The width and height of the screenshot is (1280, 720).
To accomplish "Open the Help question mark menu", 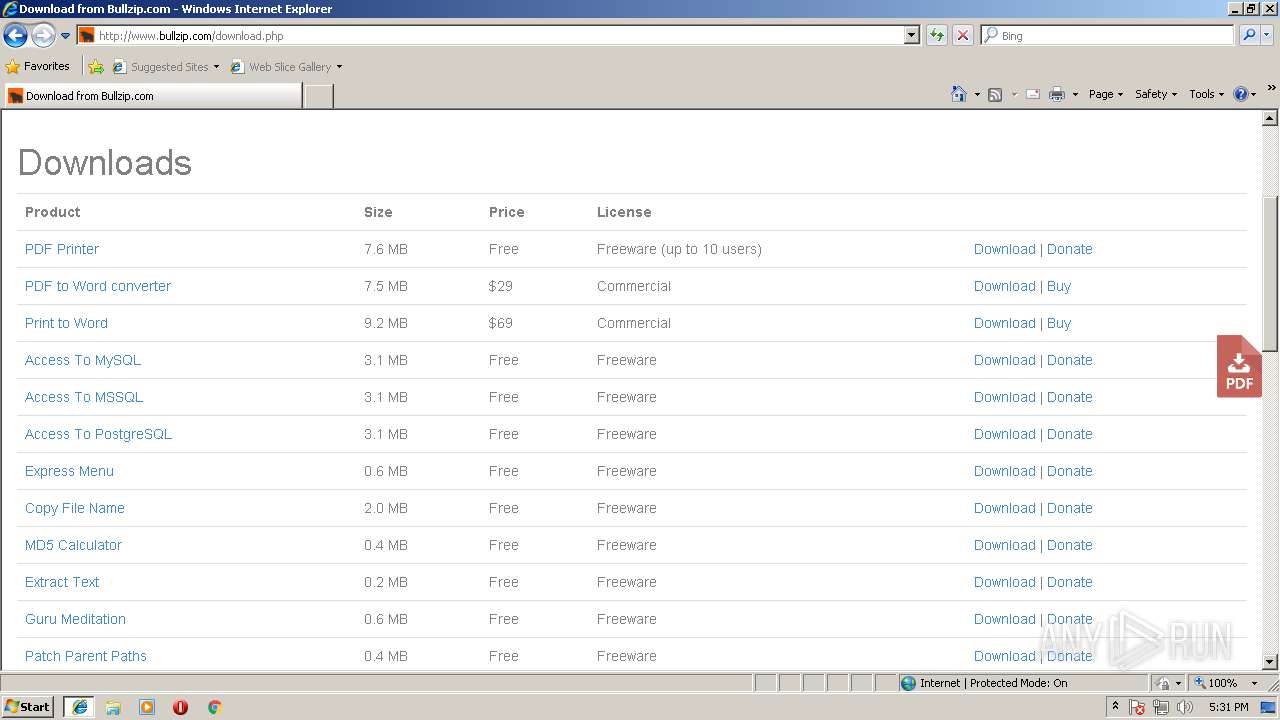I will click(1245, 94).
